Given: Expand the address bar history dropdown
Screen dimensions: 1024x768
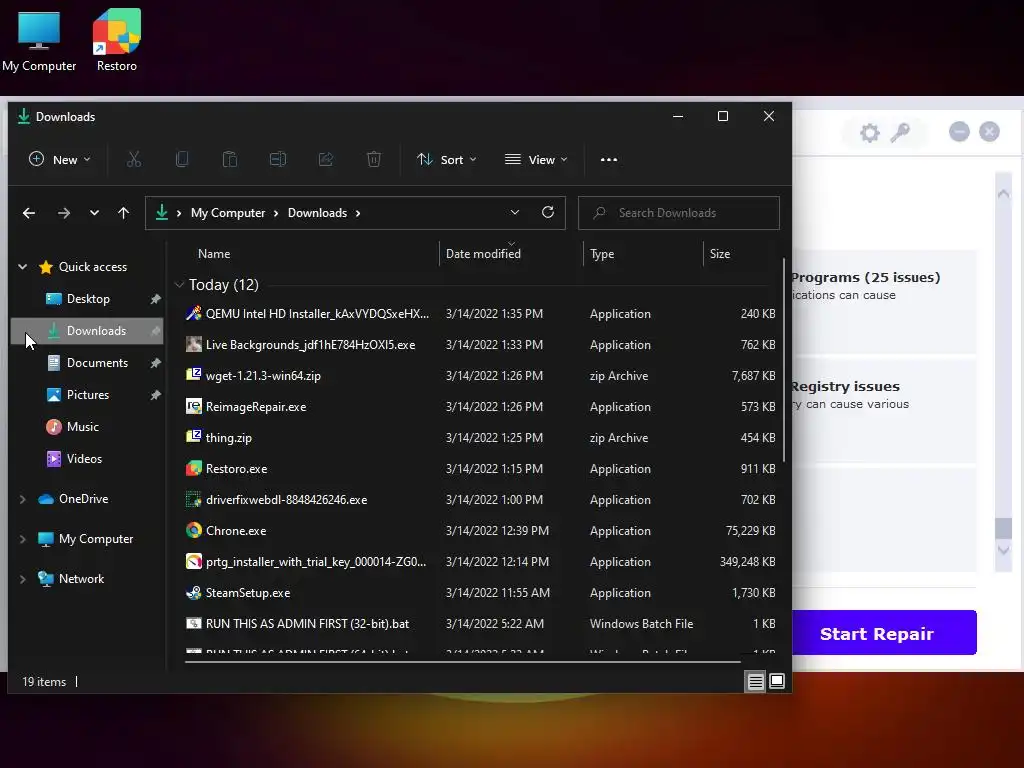Looking at the screenshot, I should 515,212.
